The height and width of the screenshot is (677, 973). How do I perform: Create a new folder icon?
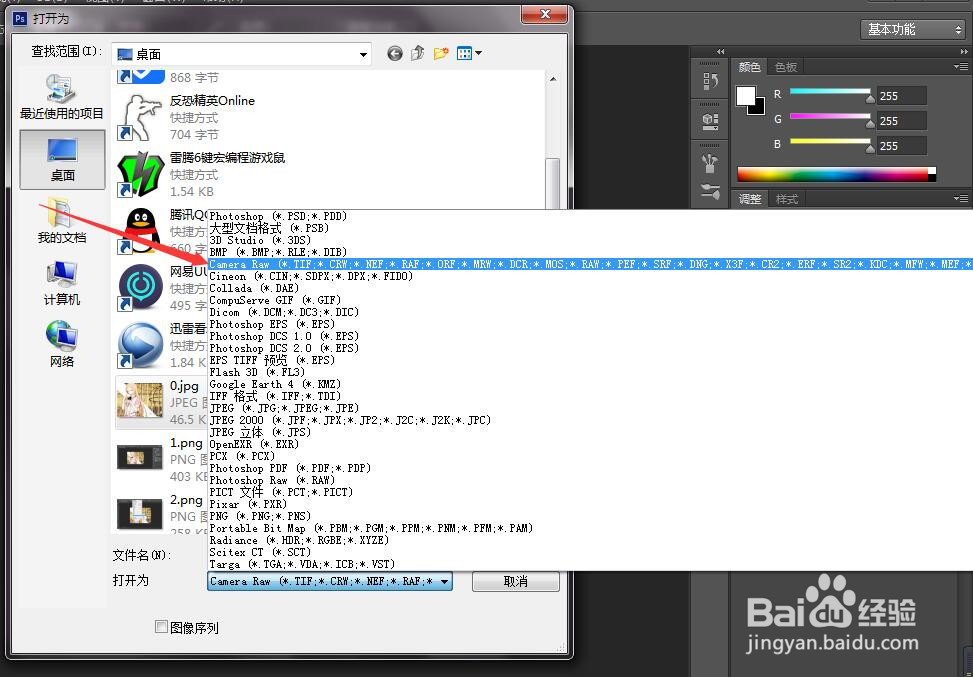click(x=441, y=54)
